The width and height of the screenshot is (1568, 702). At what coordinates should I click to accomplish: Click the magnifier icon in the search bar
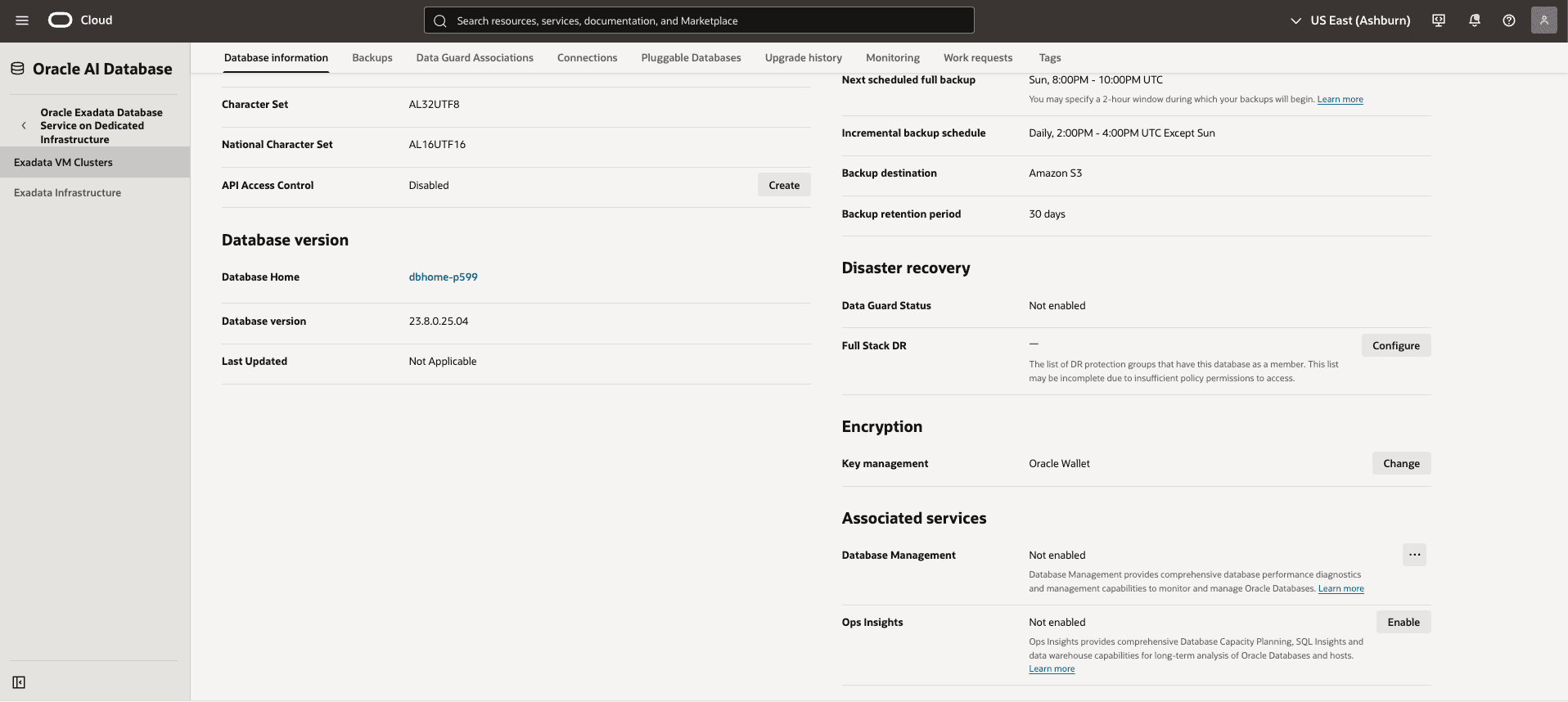coord(440,20)
